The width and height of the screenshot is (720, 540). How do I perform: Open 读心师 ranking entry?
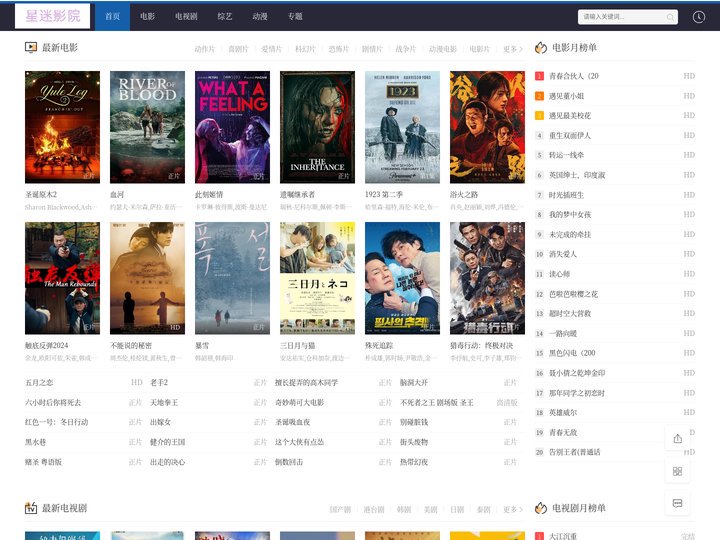point(559,274)
